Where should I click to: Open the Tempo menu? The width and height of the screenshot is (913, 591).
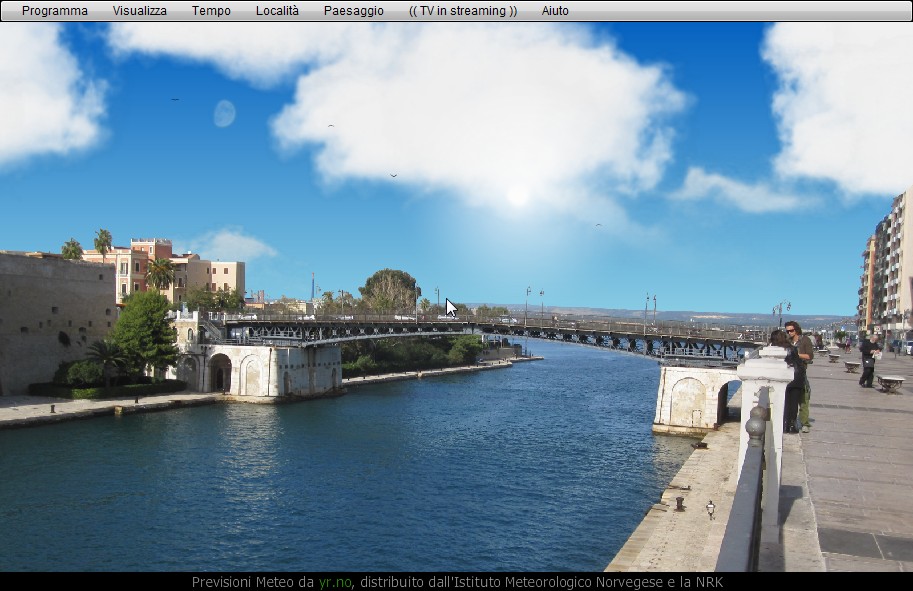[x=211, y=11]
